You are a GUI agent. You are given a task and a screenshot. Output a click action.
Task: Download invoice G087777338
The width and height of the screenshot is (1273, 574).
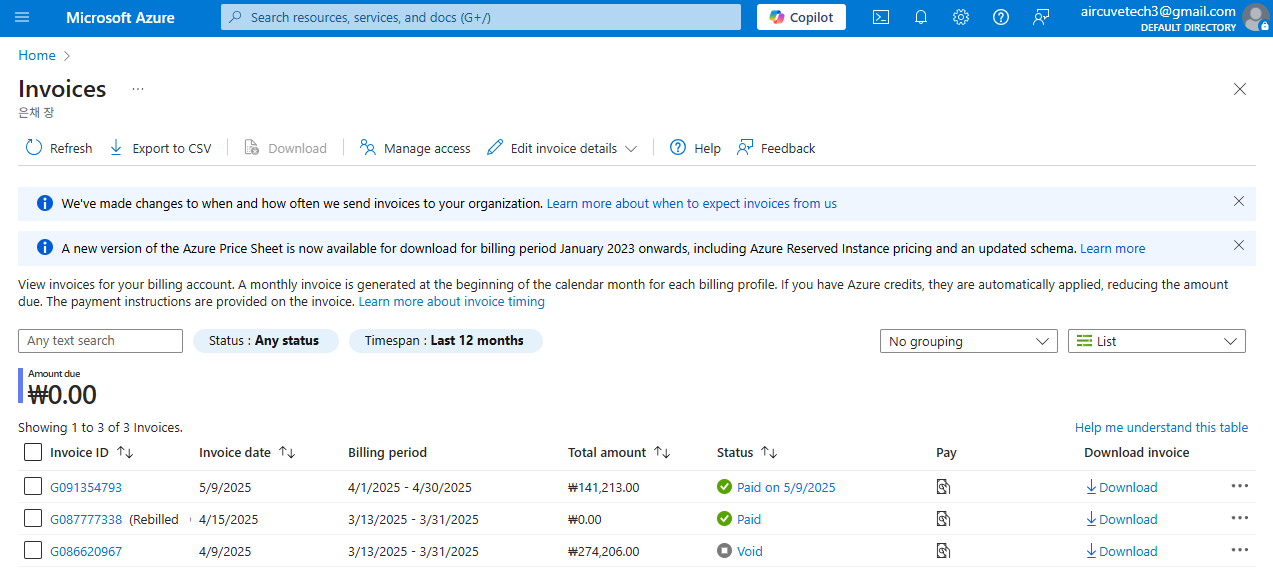pyautogui.click(x=1121, y=520)
